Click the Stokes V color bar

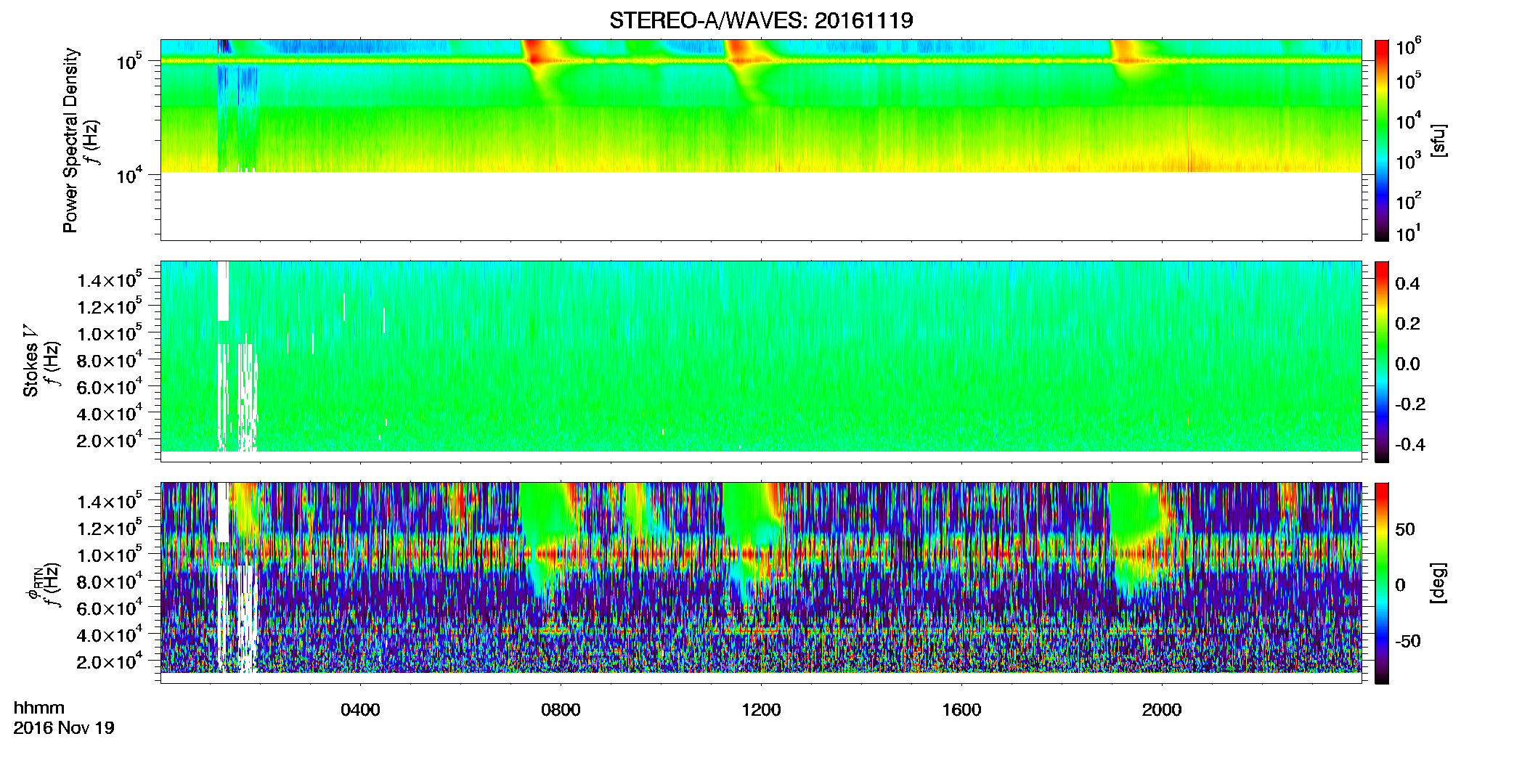pos(1382,362)
